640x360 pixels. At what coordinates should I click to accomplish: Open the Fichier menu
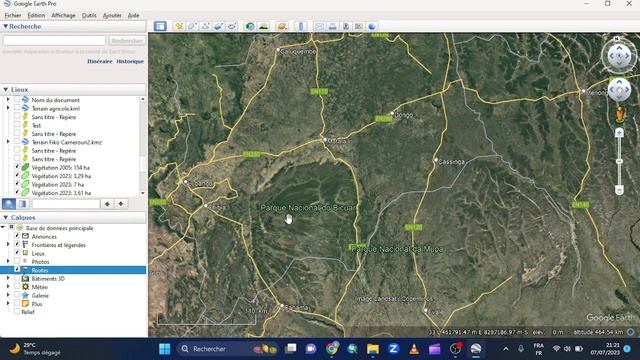(13, 15)
